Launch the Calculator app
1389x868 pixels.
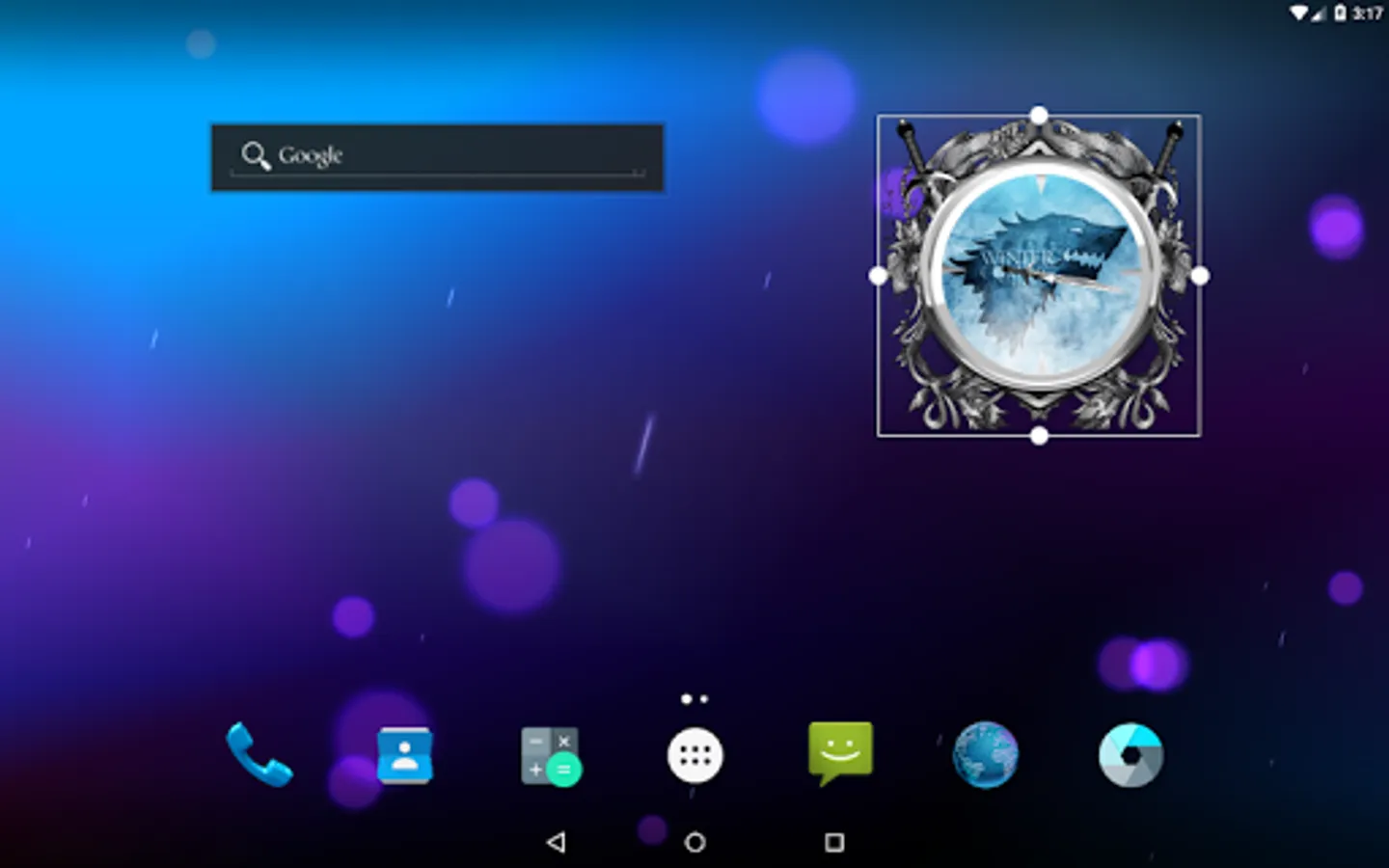pos(550,756)
